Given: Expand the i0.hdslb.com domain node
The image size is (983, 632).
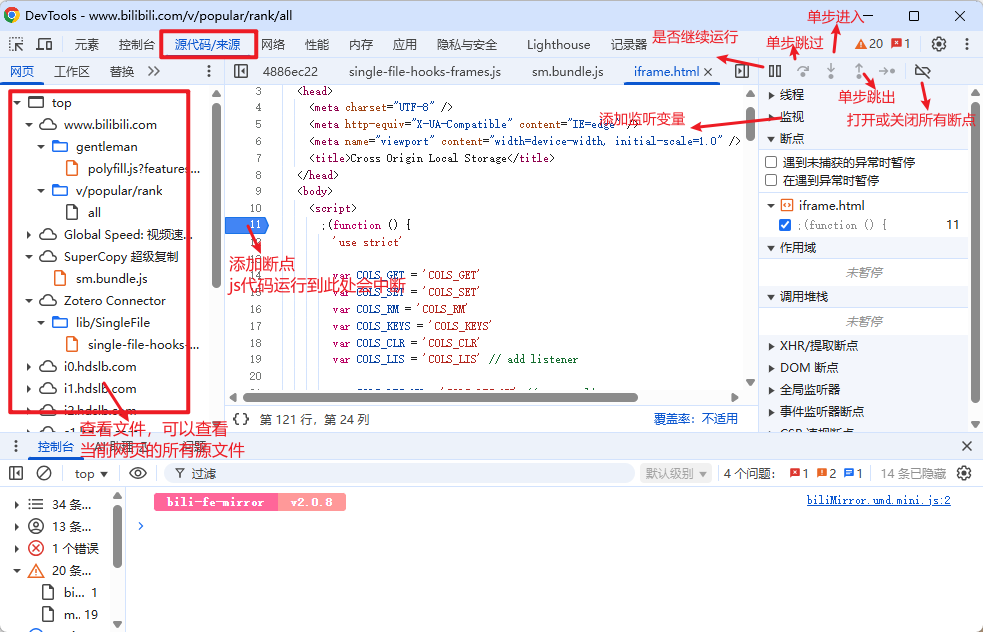Looking at the screenshot, I should point(29,367).
